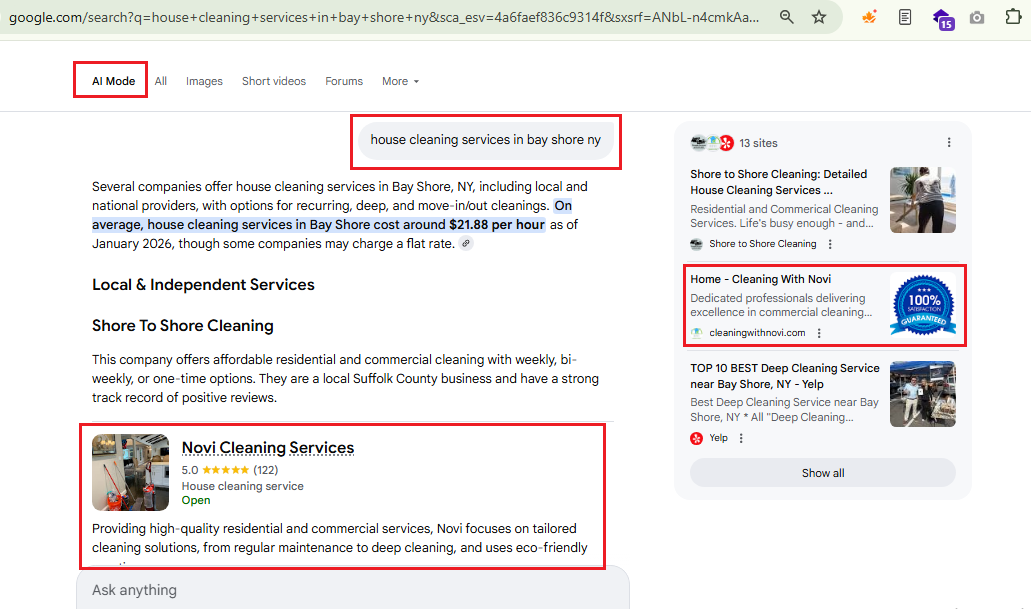
Task: Switch to the Images tab
Action: coord(204,81)
